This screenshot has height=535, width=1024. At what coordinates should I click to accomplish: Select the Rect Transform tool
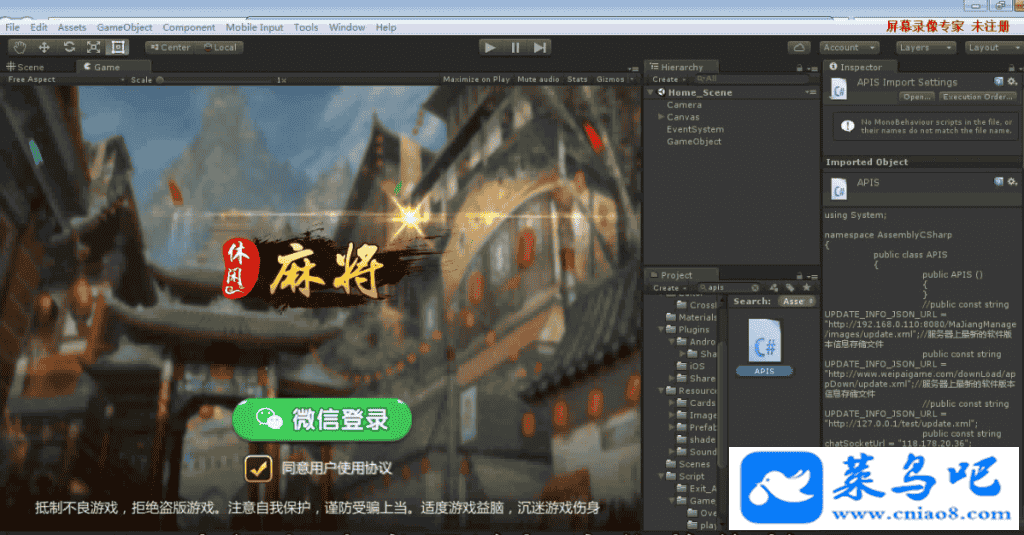pyautogui.click(x=118, y=47)
